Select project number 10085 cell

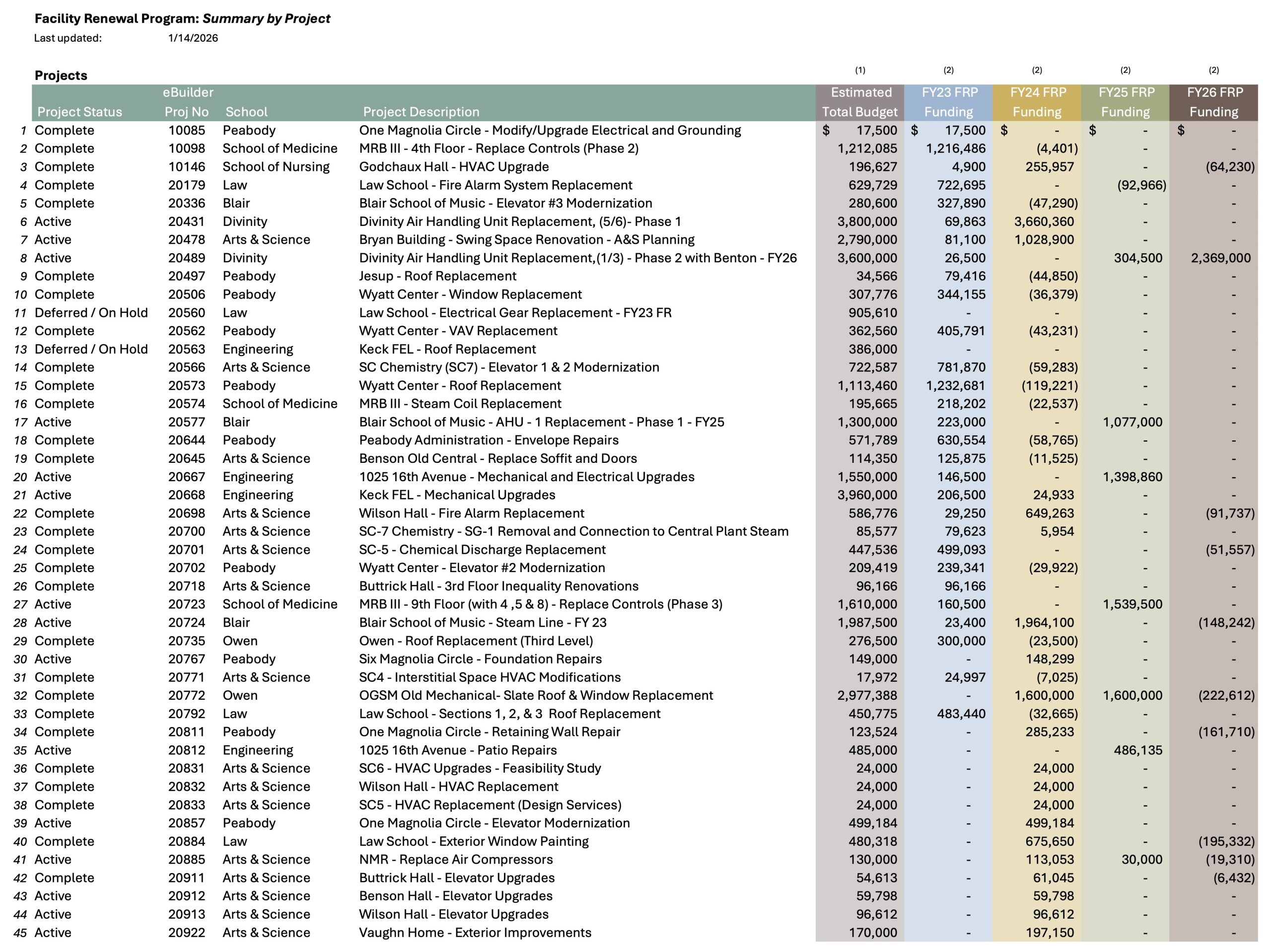[x=187, y=130]
